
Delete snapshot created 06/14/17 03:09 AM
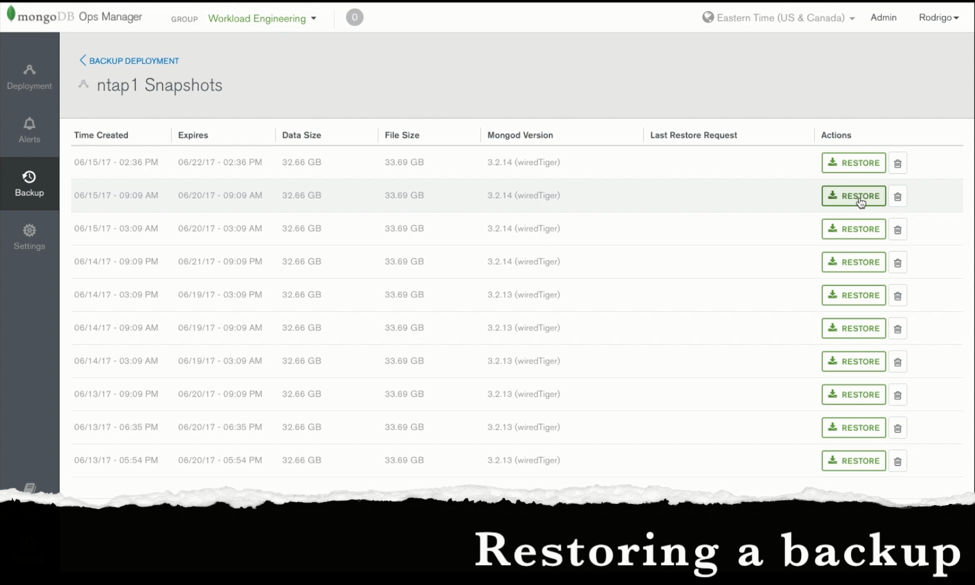pos(897,362)
